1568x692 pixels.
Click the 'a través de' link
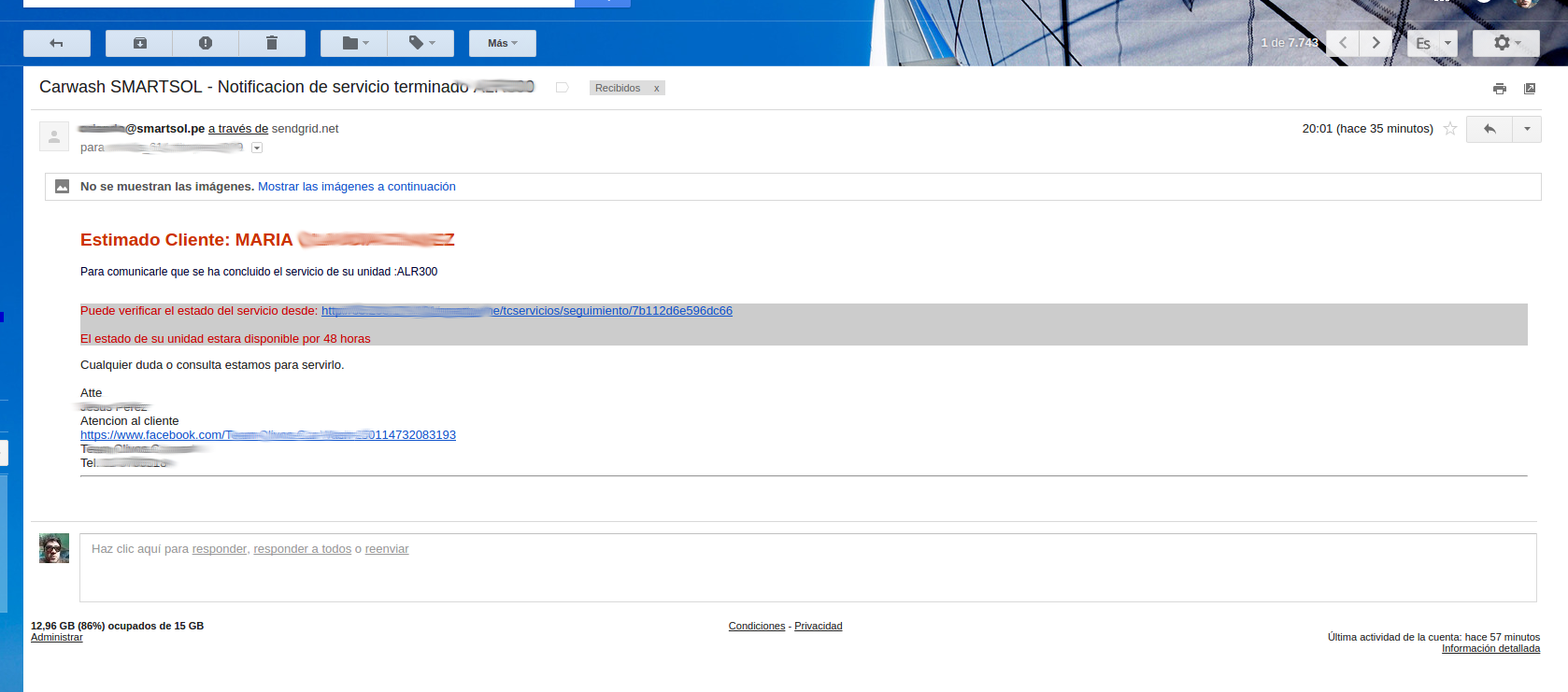point(238,129)
